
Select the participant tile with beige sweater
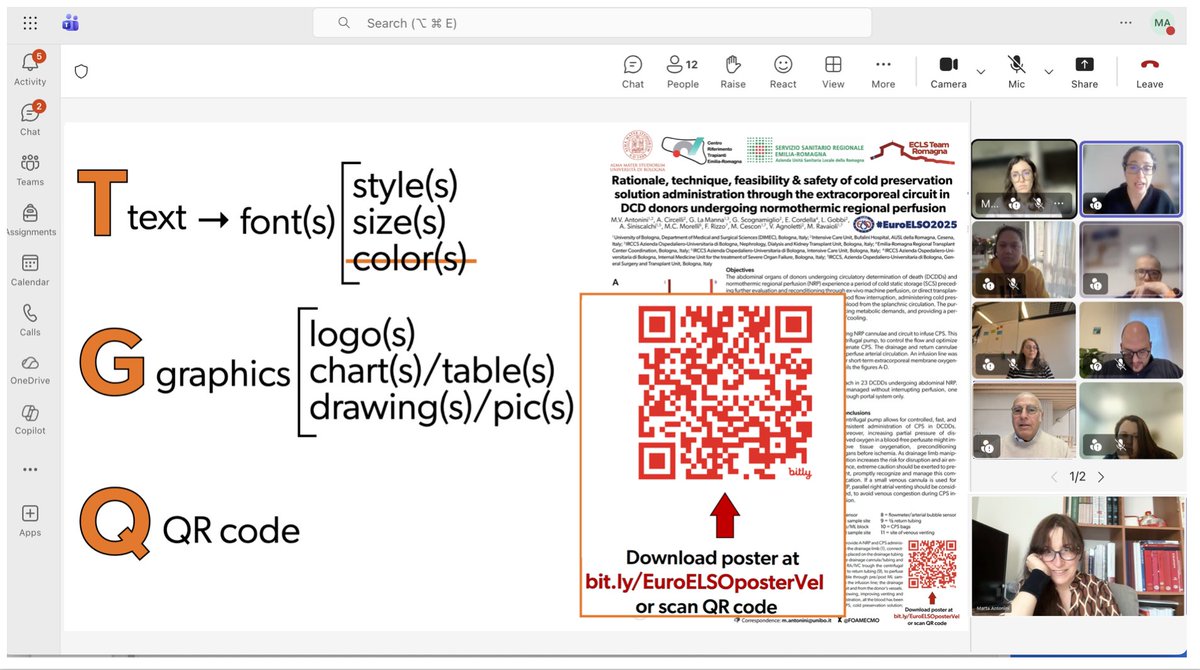pyautogui.click(x=1024, y=421)
